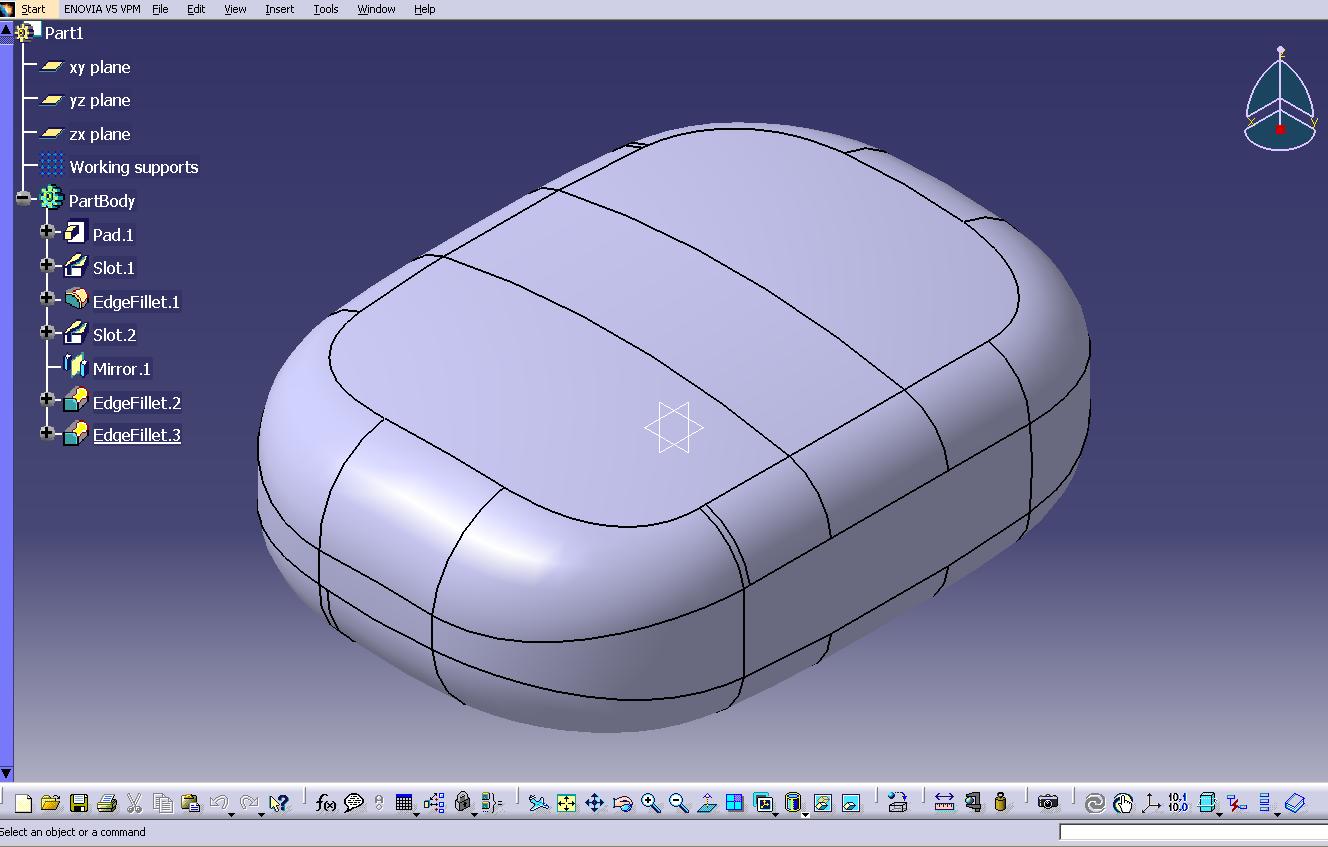Click the Zoom In magnifier
Screen dimensions: 1328x847
click(651, 803)
